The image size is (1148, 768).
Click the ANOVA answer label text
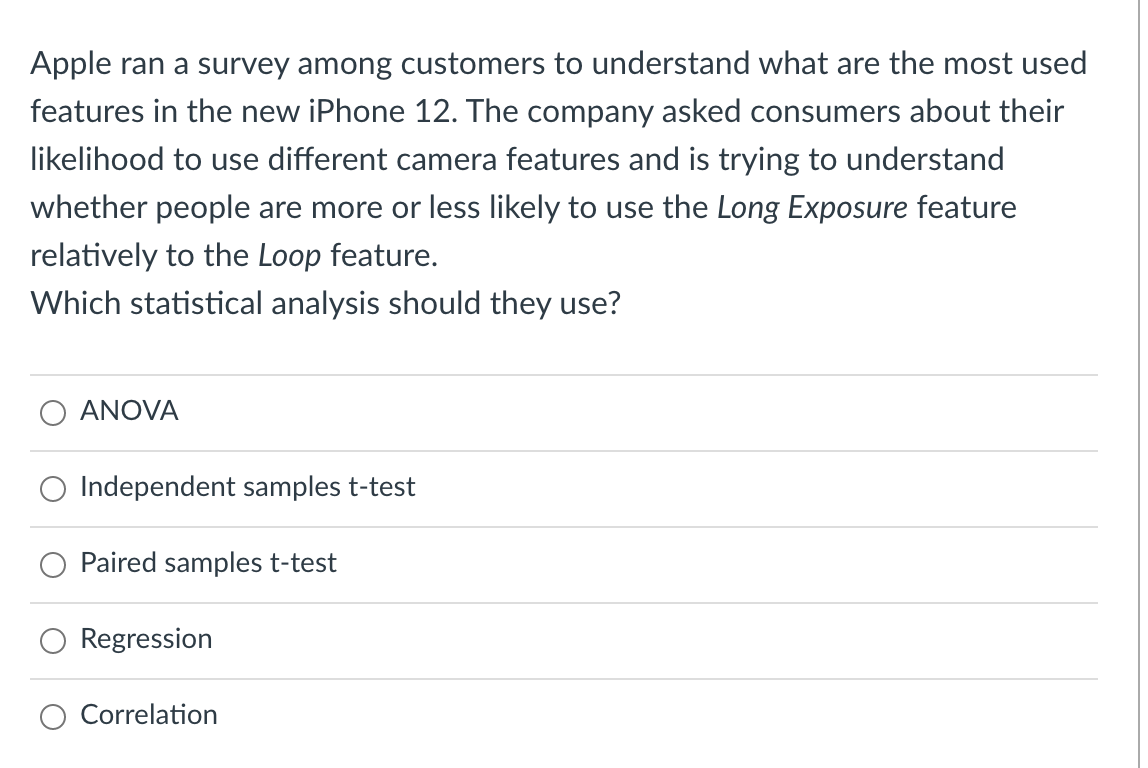[129, 411]
